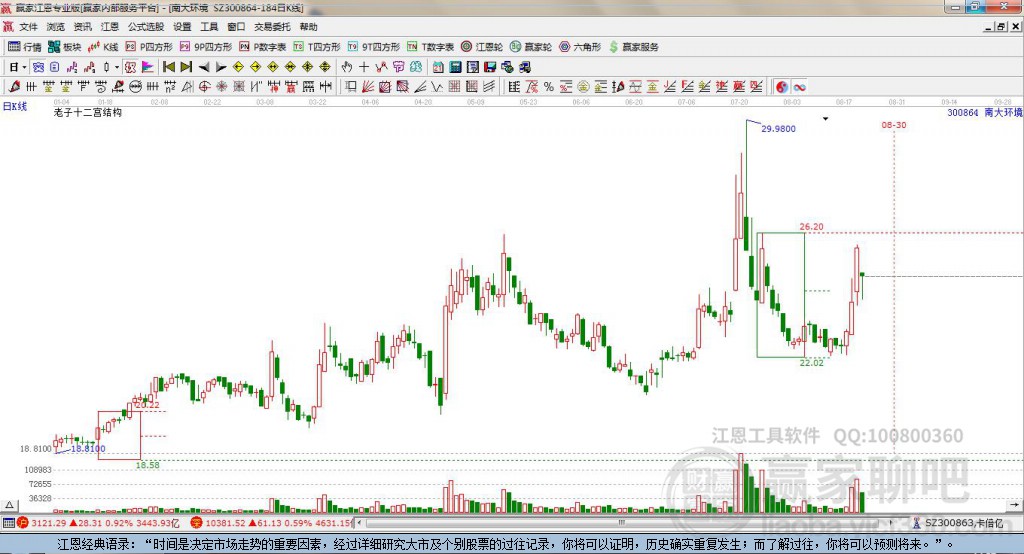Open the 交易委托 menu
This screenshot has height=554, width=1024.
pyautogui.click(x=272, y=27)
